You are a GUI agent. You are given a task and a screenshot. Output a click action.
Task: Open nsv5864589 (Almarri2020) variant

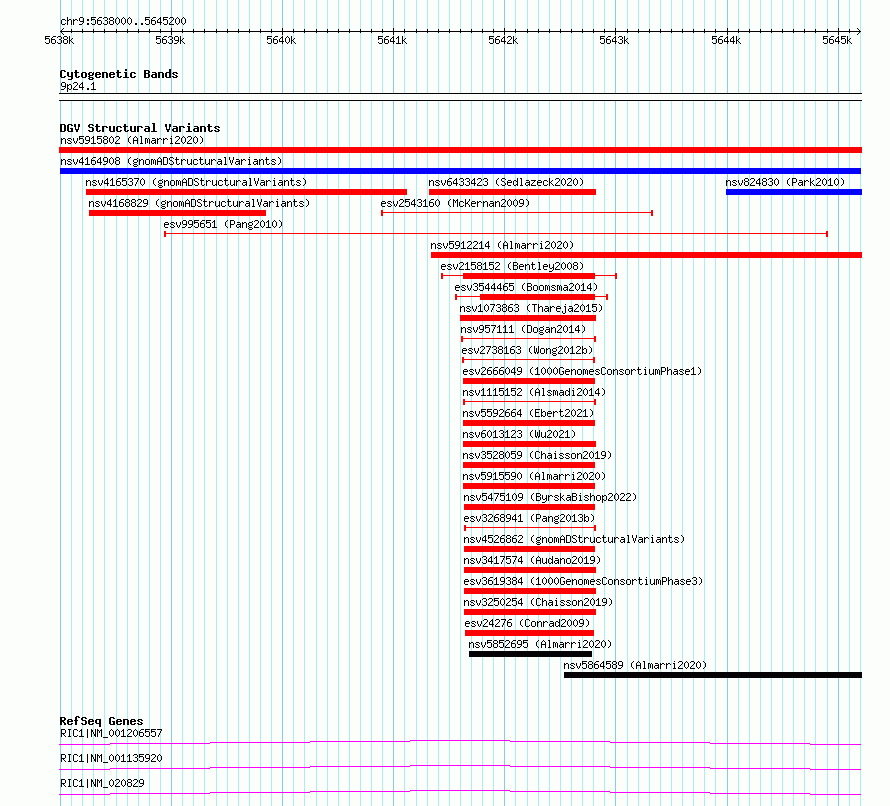coord(635,665)
